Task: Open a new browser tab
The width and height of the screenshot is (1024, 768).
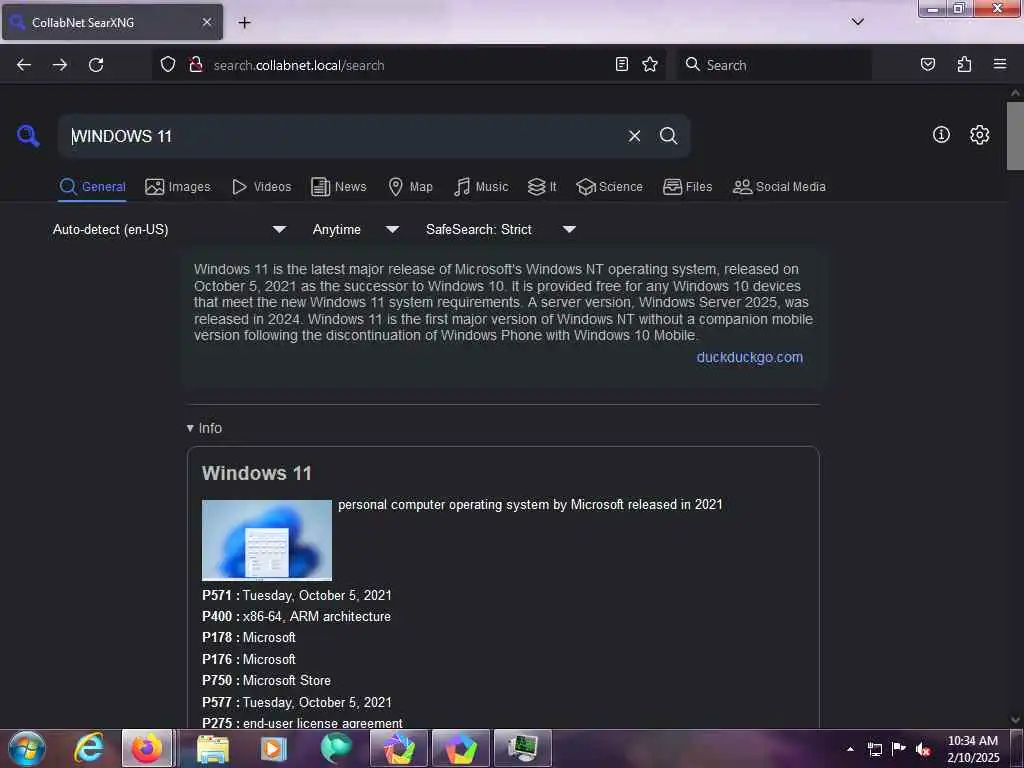Action: tap(244, 23)
